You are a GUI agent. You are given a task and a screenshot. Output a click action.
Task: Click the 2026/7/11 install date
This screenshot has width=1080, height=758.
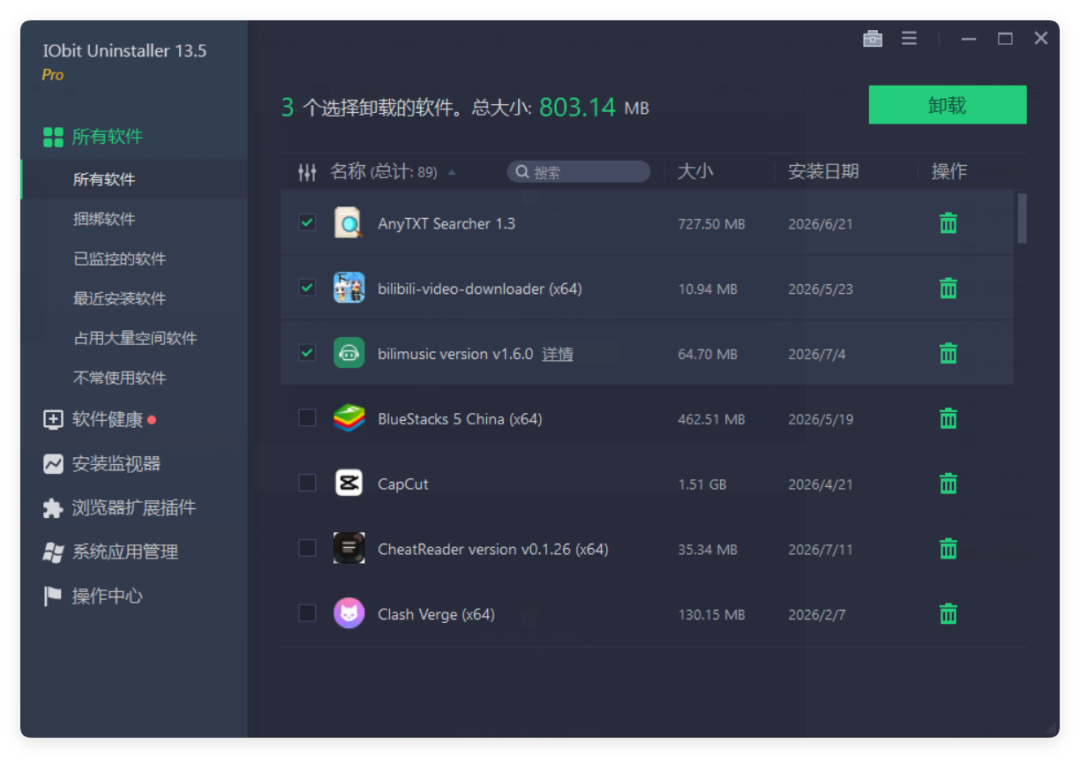[x=820, y=549]
